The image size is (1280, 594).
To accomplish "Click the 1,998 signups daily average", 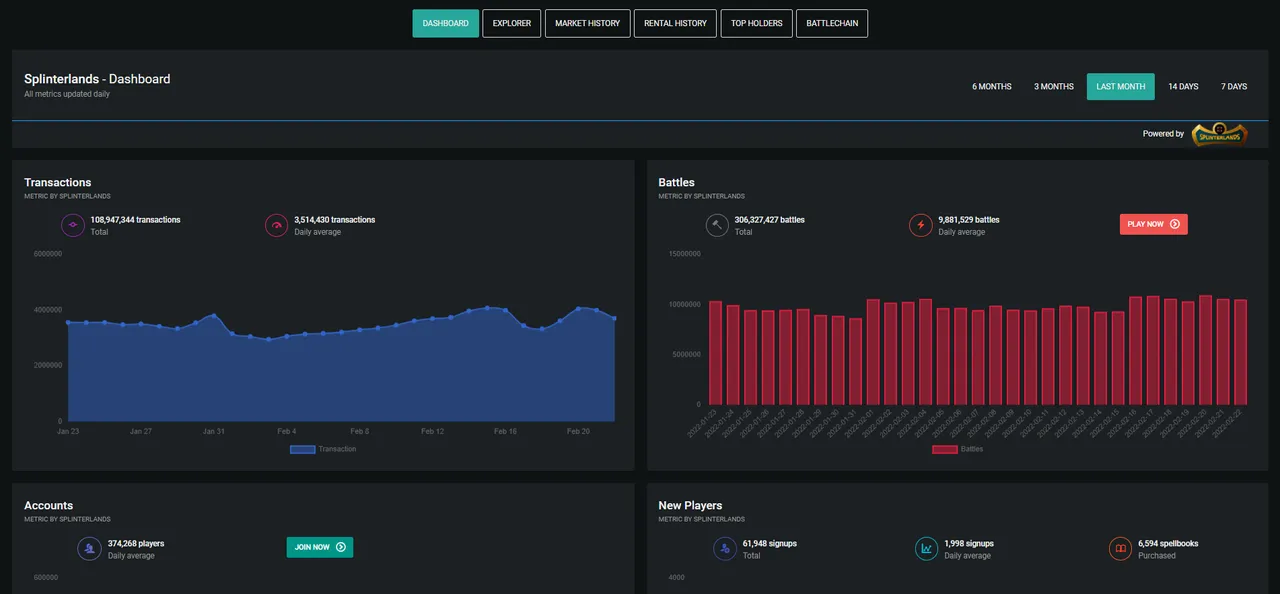I will [x=969, y=544].
